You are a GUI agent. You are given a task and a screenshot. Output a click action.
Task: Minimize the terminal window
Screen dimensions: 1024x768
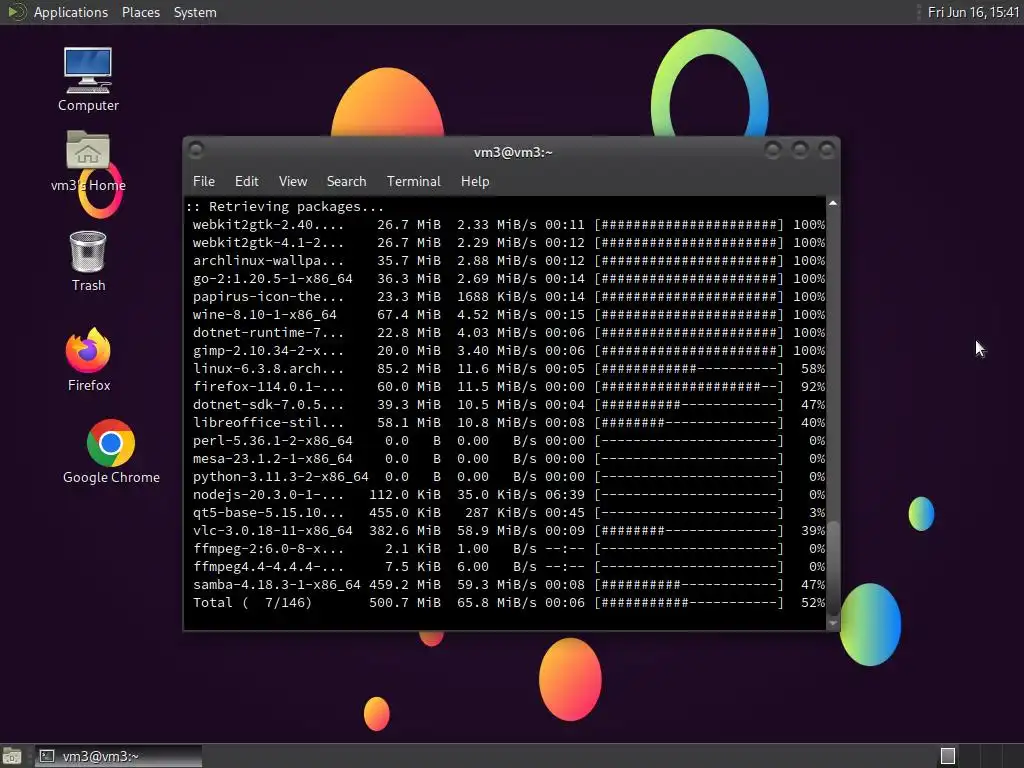click(x=773, y=151)
